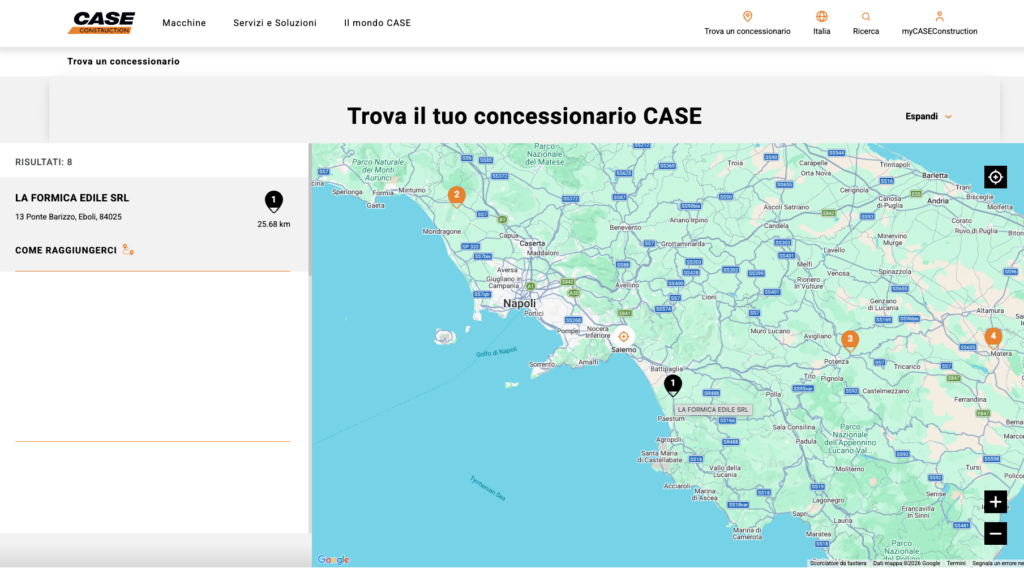Viewport: 1024px width, 581px height.
Task: Click the CASE Construction logo
Action: [102, 23]
